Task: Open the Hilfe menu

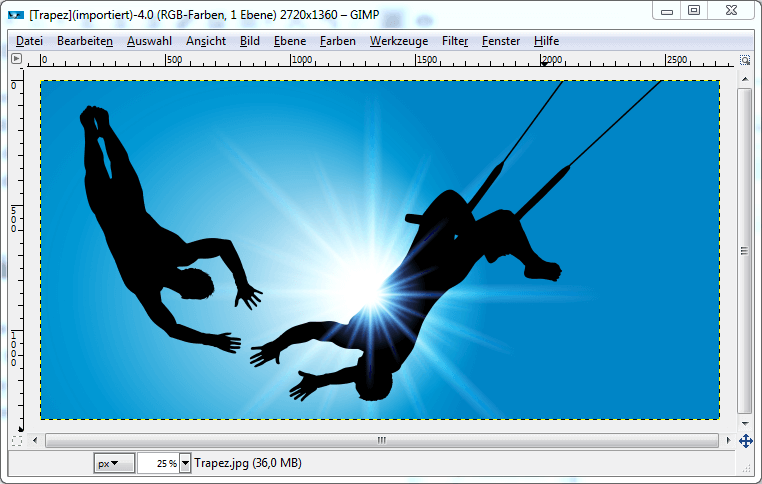Action: [x=546, y=41]
